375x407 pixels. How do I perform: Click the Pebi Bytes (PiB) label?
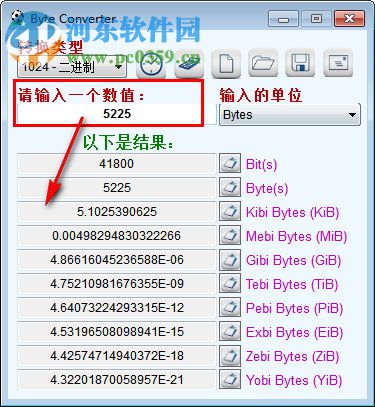[x=294, y=309]
